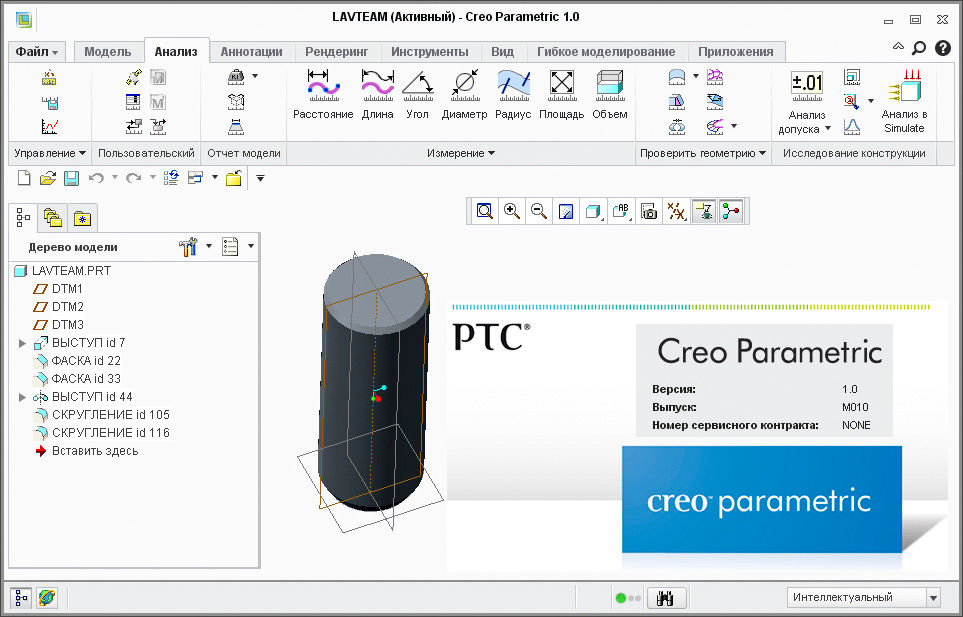This screenshot has width=963, height=617.
Task: Open Анализ в Simulate tool
Action: (x=904, y=101)
